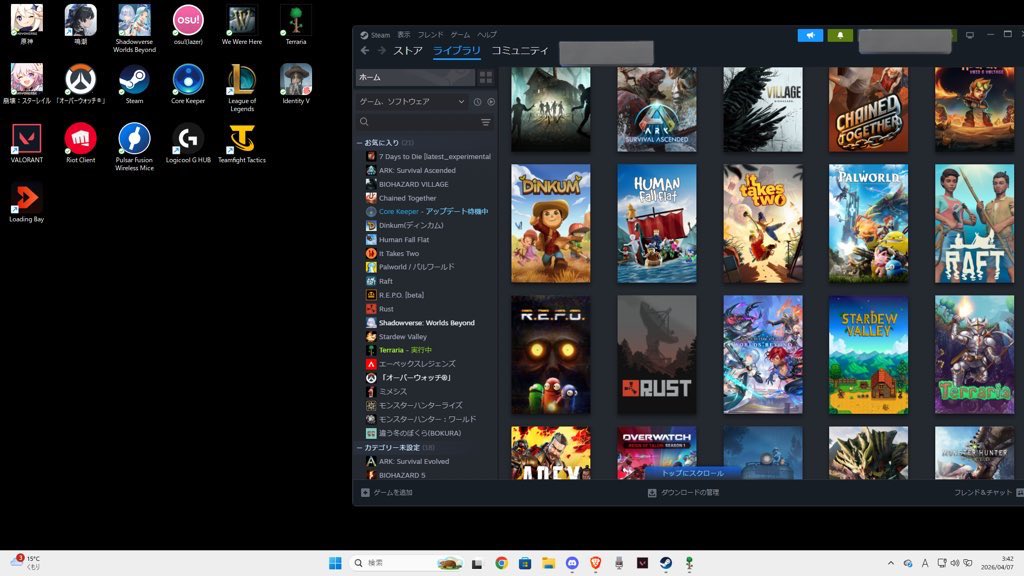This screenshot has width=1024, height=576.
Task: Open We Were Here desktop shortcut
Action: (x=242, y=25)
